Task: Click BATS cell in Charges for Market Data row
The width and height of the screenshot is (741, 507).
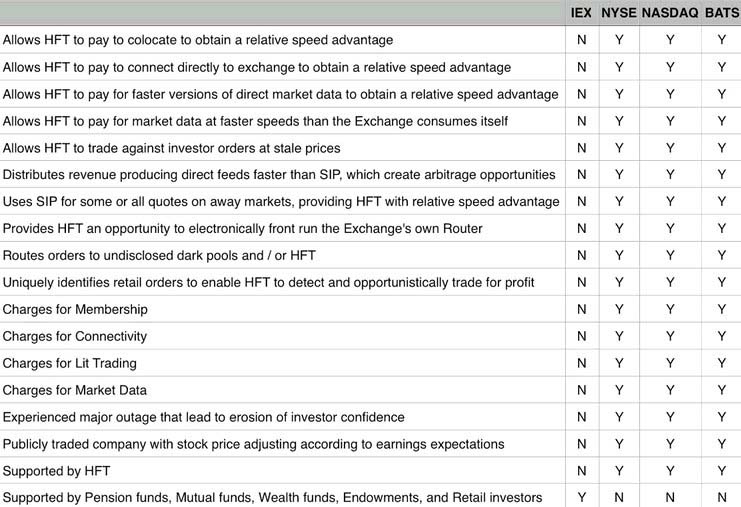Action: pyautogui.click(x=722, y=390)
